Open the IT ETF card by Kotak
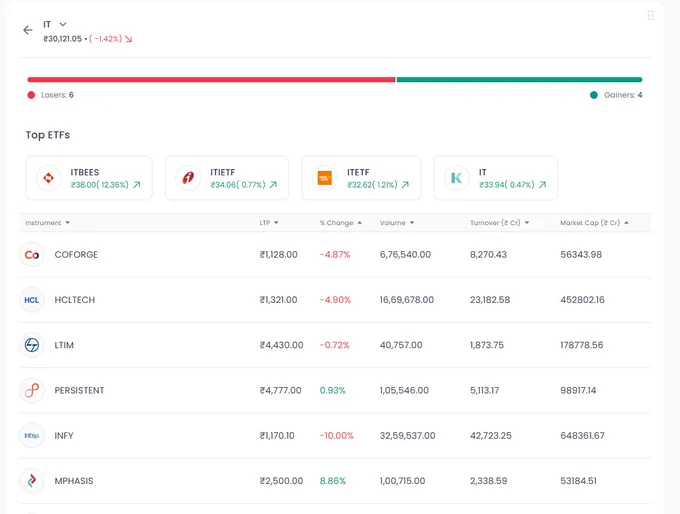Image resolution: width=680 pixels, height=514 pixels. pyautogui.click(x=496, y=178)
